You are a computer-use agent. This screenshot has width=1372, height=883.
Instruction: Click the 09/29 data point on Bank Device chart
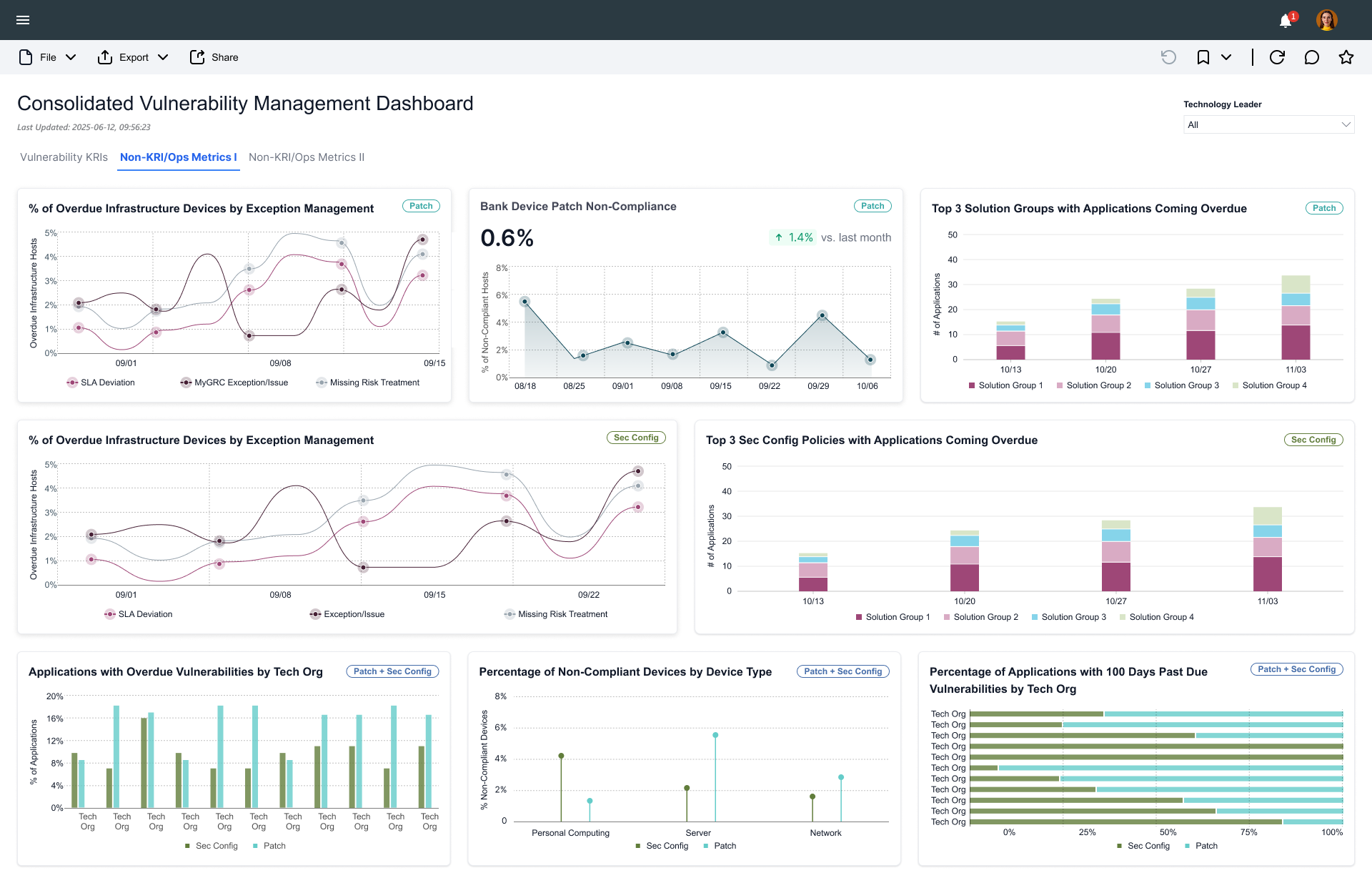[822, 315]
